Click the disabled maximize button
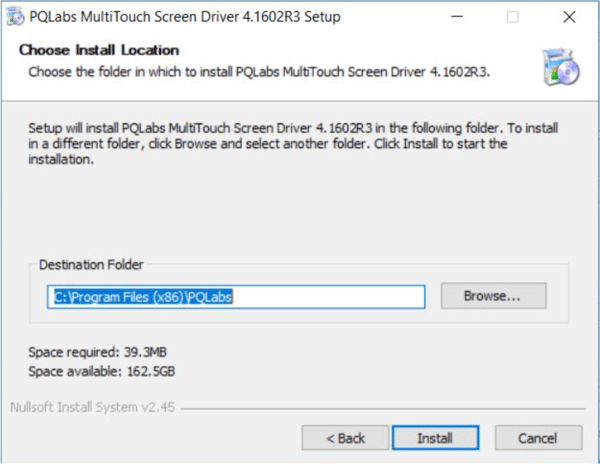 [x=513, y=17]
